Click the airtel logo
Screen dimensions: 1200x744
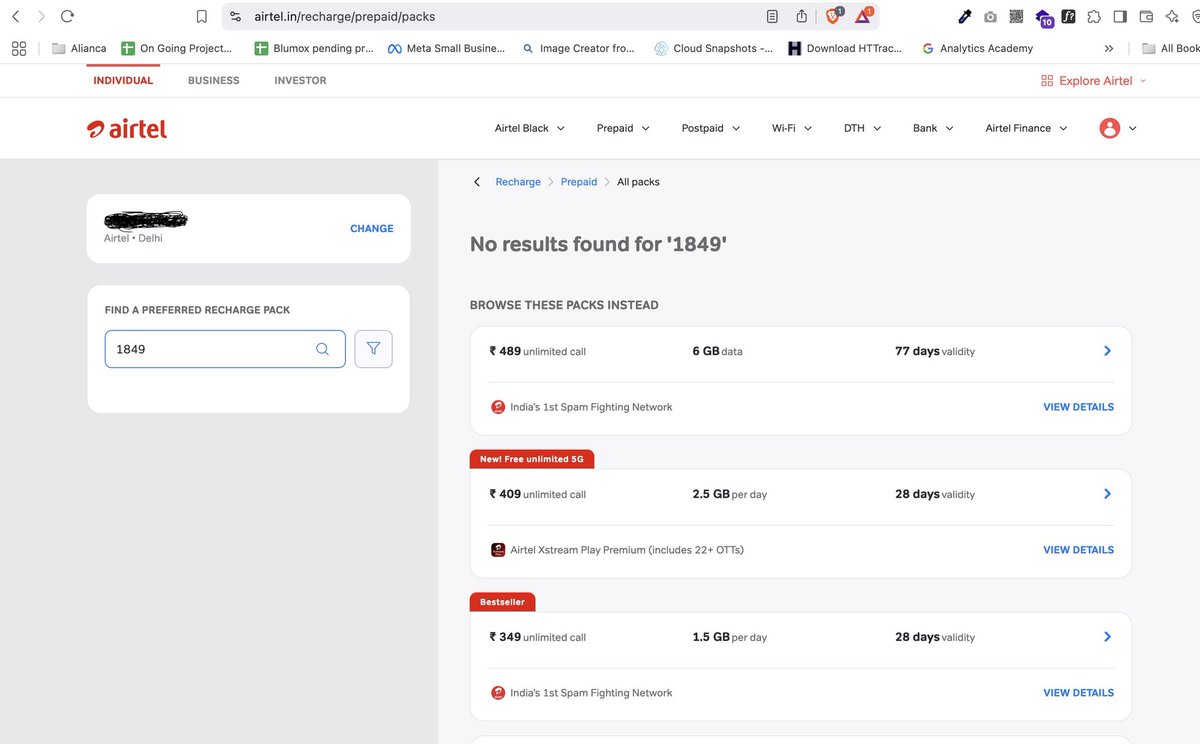point(127,128)
